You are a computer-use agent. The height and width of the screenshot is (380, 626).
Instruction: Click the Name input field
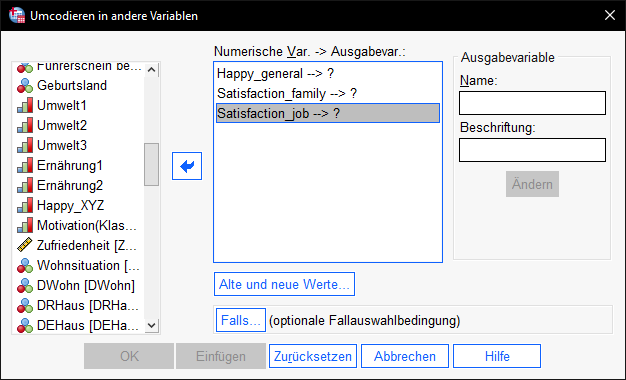tap(532, 103)
